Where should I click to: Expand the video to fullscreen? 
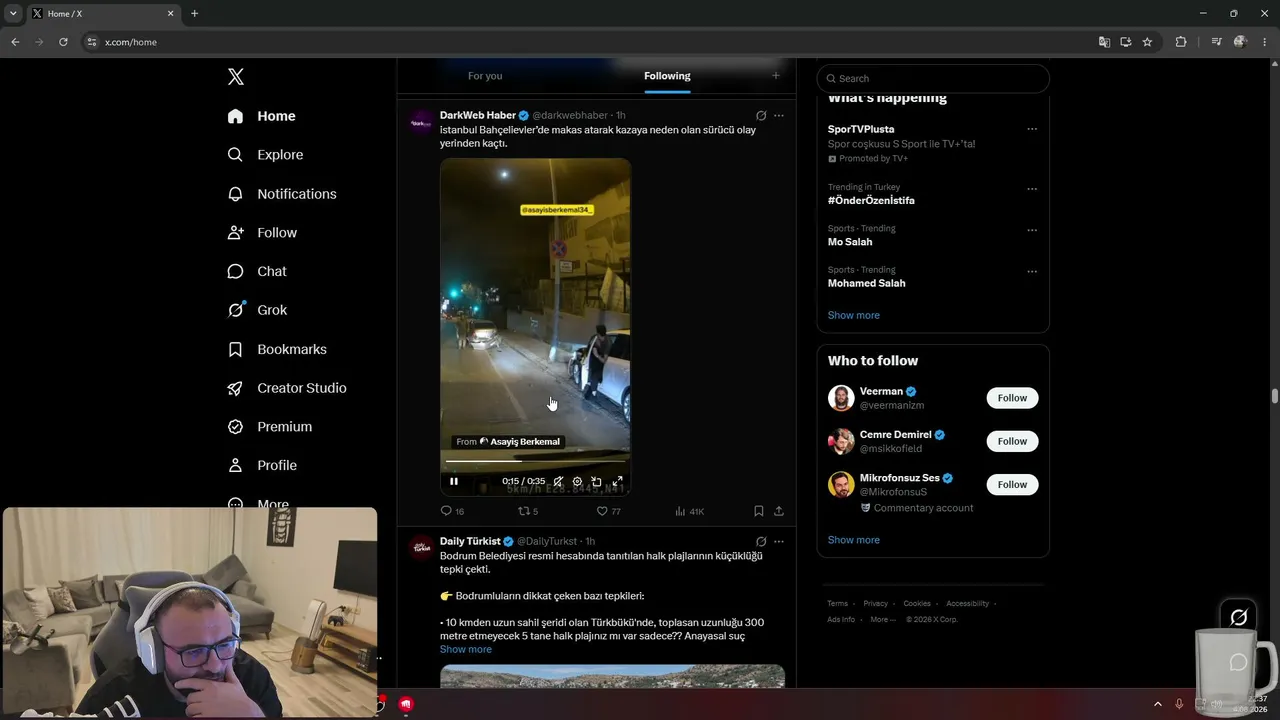click(618, 481)
